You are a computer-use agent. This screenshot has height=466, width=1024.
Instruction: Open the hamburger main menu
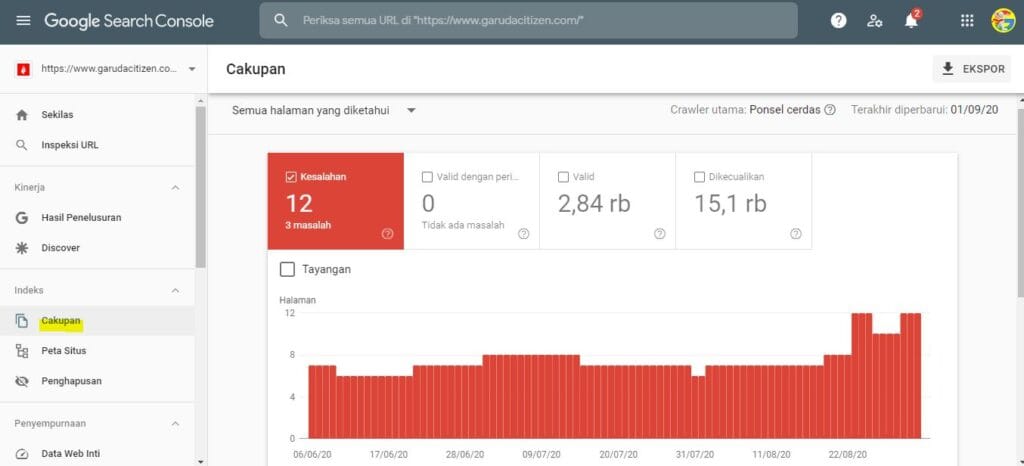23,21
